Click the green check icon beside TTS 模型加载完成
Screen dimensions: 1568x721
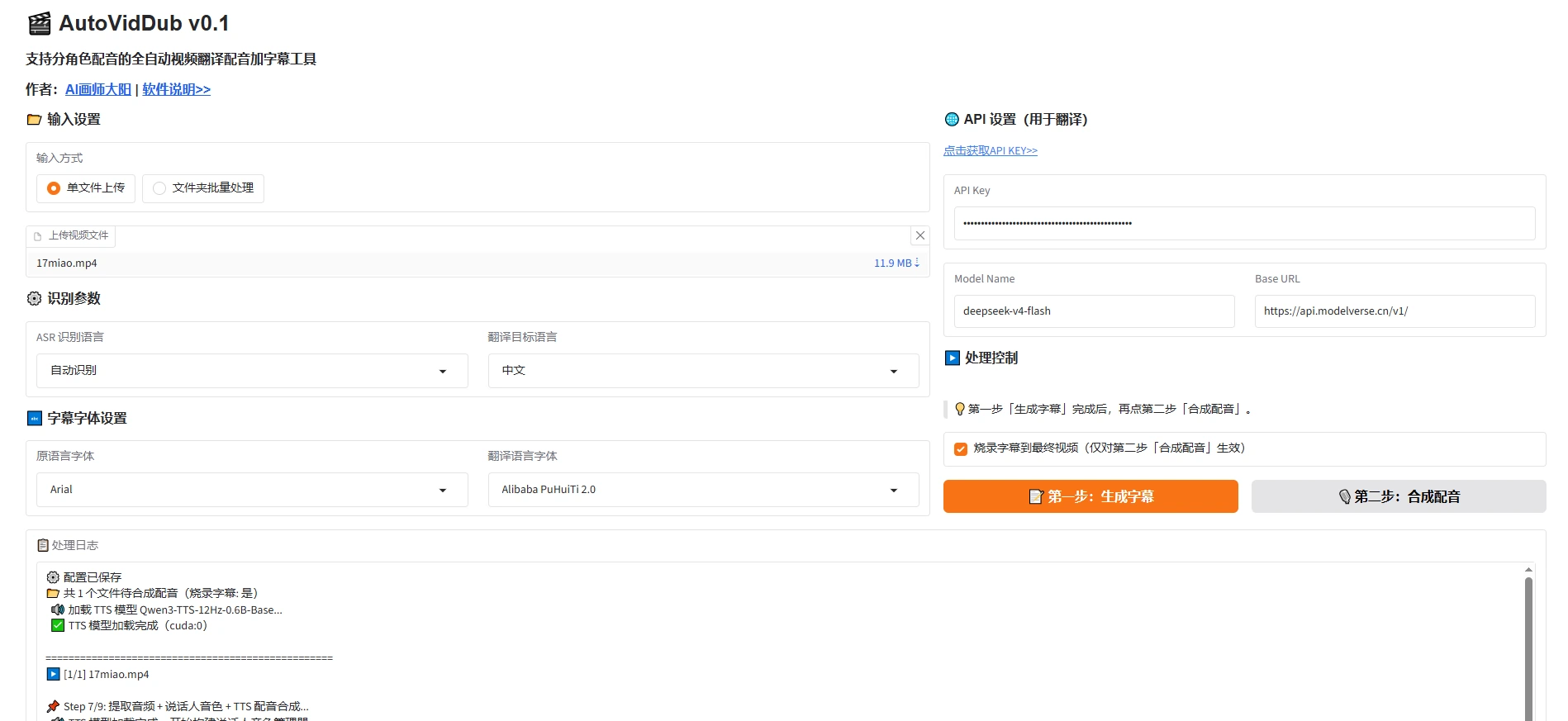[58, 625]
